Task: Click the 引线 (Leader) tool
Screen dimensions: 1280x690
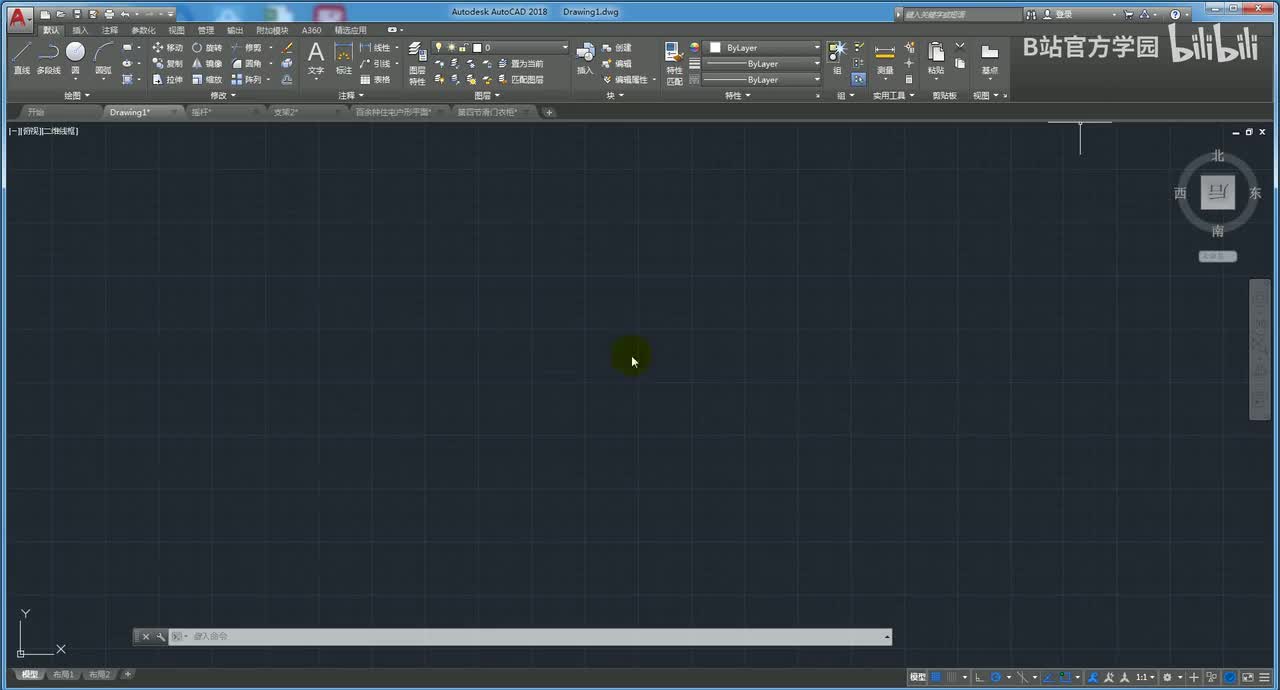Action: coord(375,63)
